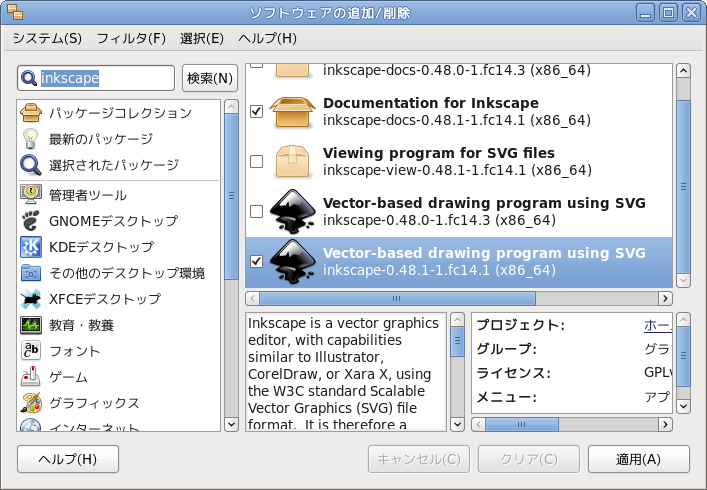The width and height of the screenshot is (707, 490).
Task: Uncheck Documentation for Inkscape 0.48.1 checkbox
Action: [x=256, y=111]
